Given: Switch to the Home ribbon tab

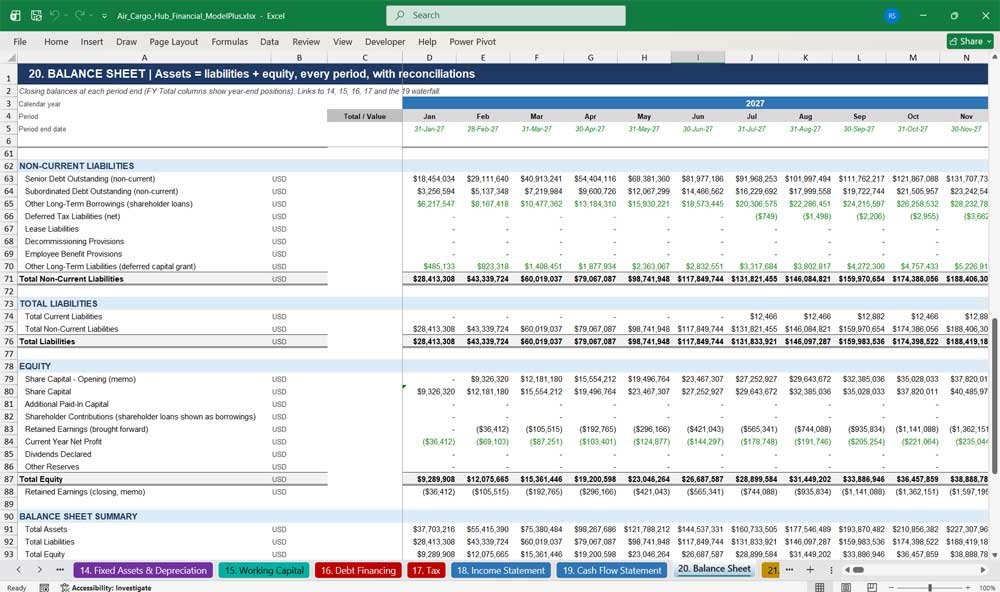Looking at the screenshot, I should (x=56, y=41).
